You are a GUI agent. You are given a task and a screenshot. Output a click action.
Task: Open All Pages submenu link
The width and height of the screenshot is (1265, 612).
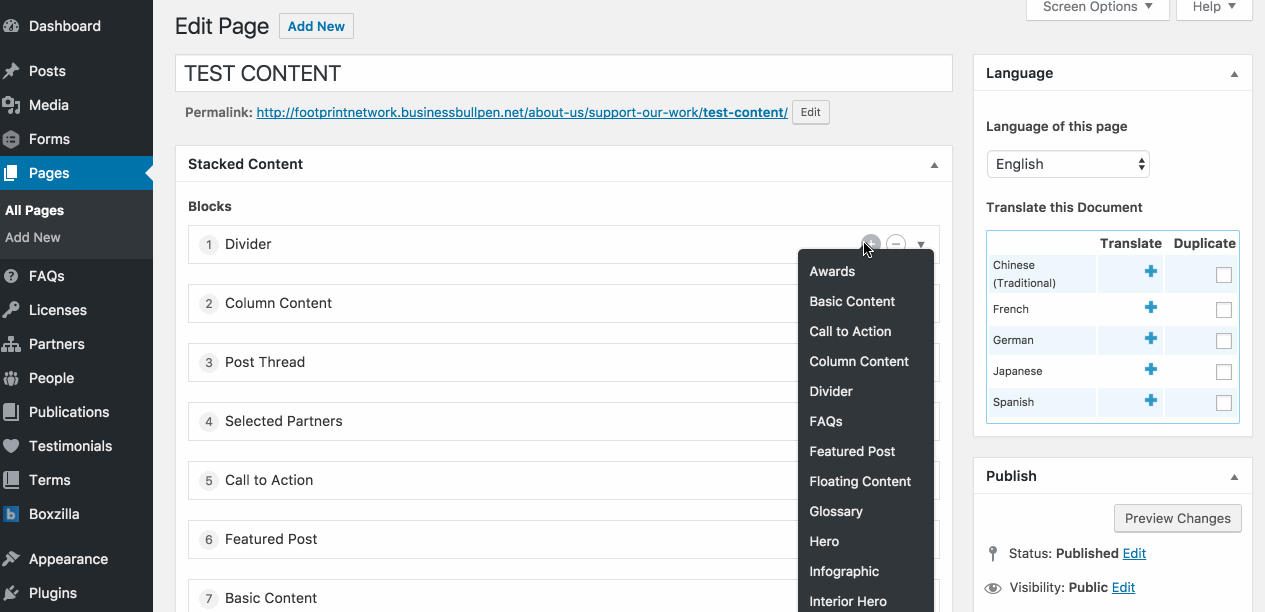click(x=34, y=210)
